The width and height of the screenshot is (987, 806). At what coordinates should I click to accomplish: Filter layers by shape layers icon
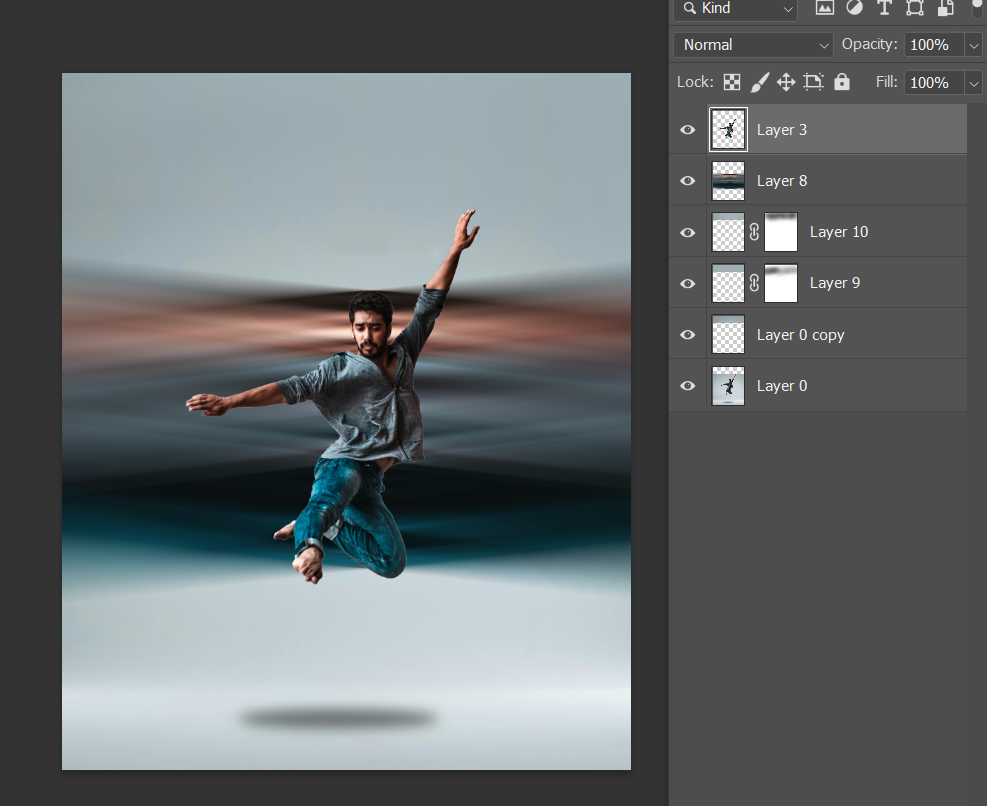(x=914, y=8)
